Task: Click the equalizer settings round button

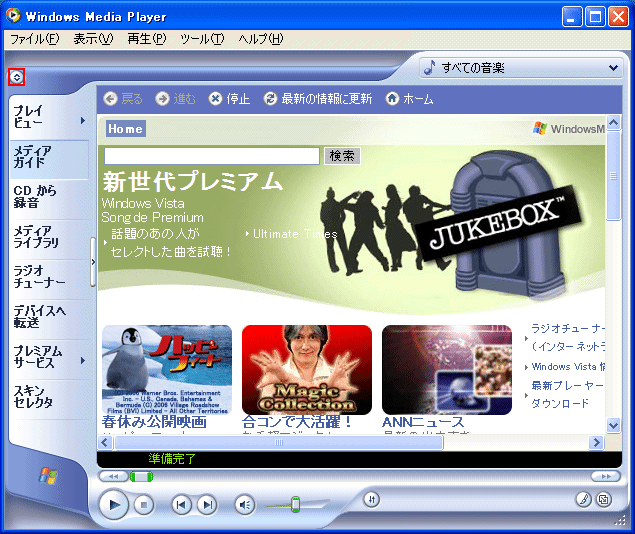Action: [371, 500]
